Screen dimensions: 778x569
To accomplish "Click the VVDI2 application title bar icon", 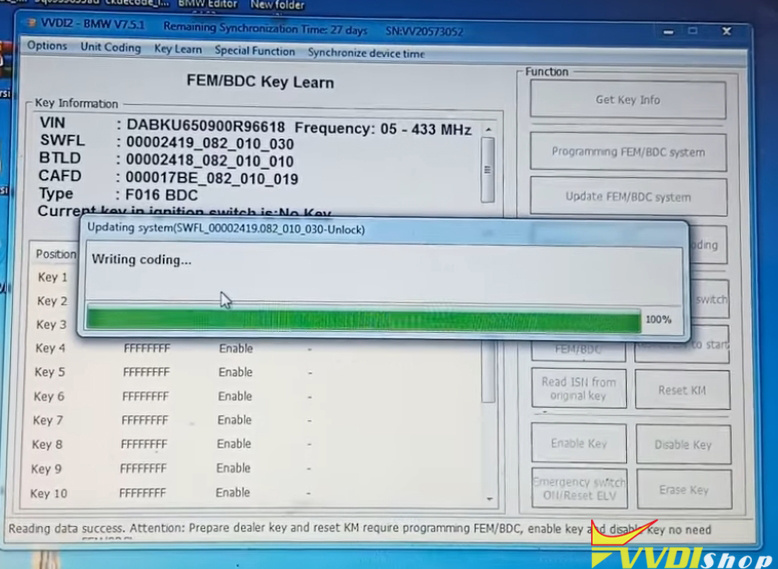I will (x=32, y=23).
